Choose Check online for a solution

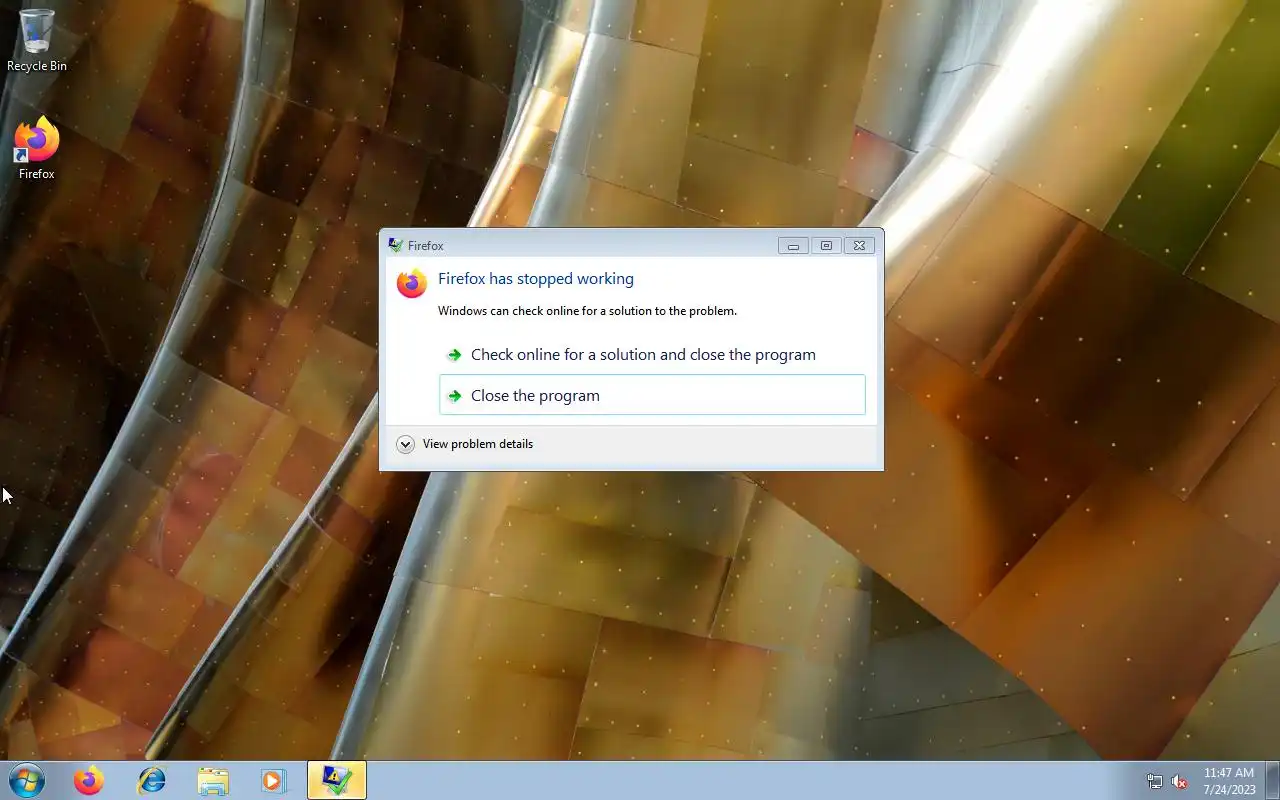[652, 355]
